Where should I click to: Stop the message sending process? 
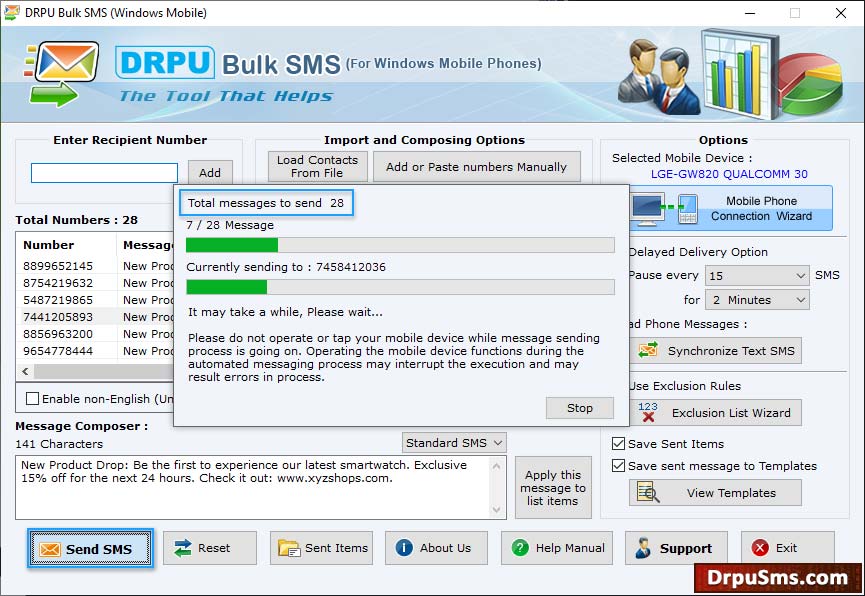click(x=580, y=408)
